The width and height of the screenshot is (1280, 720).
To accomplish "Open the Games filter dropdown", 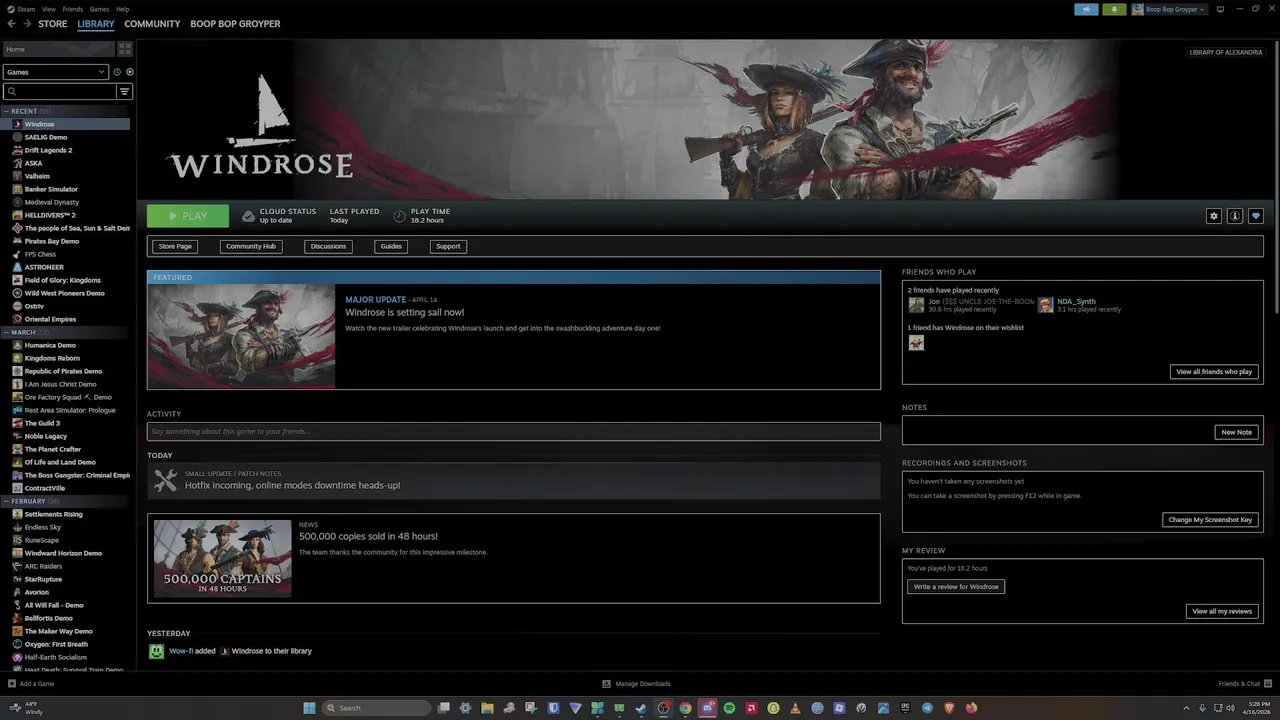I will point(55,72).
